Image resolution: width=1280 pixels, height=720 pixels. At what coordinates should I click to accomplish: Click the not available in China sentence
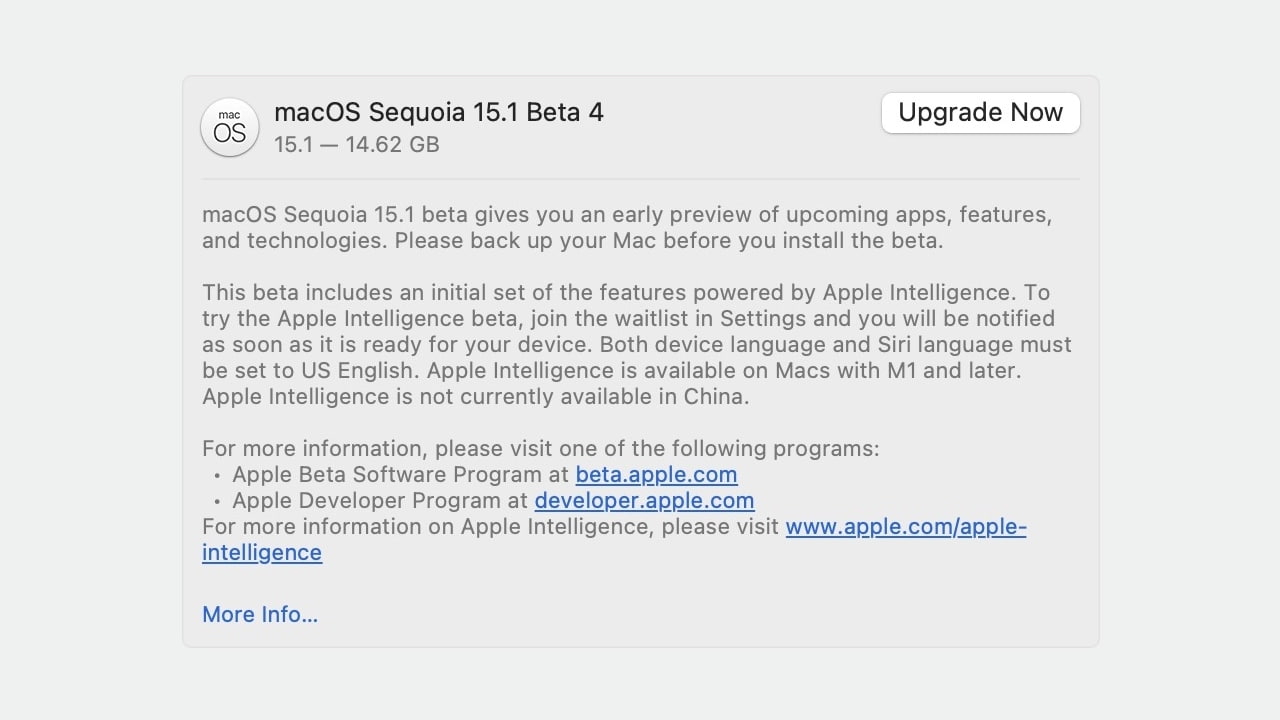pos(475,397)
